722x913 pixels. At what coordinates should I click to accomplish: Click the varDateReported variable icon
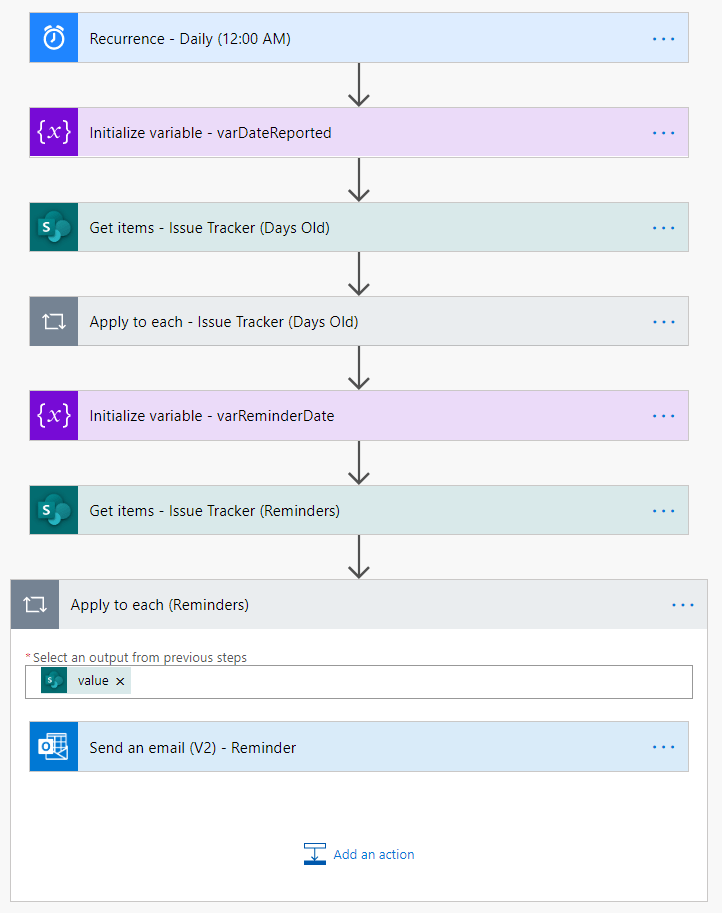[54, 133]
